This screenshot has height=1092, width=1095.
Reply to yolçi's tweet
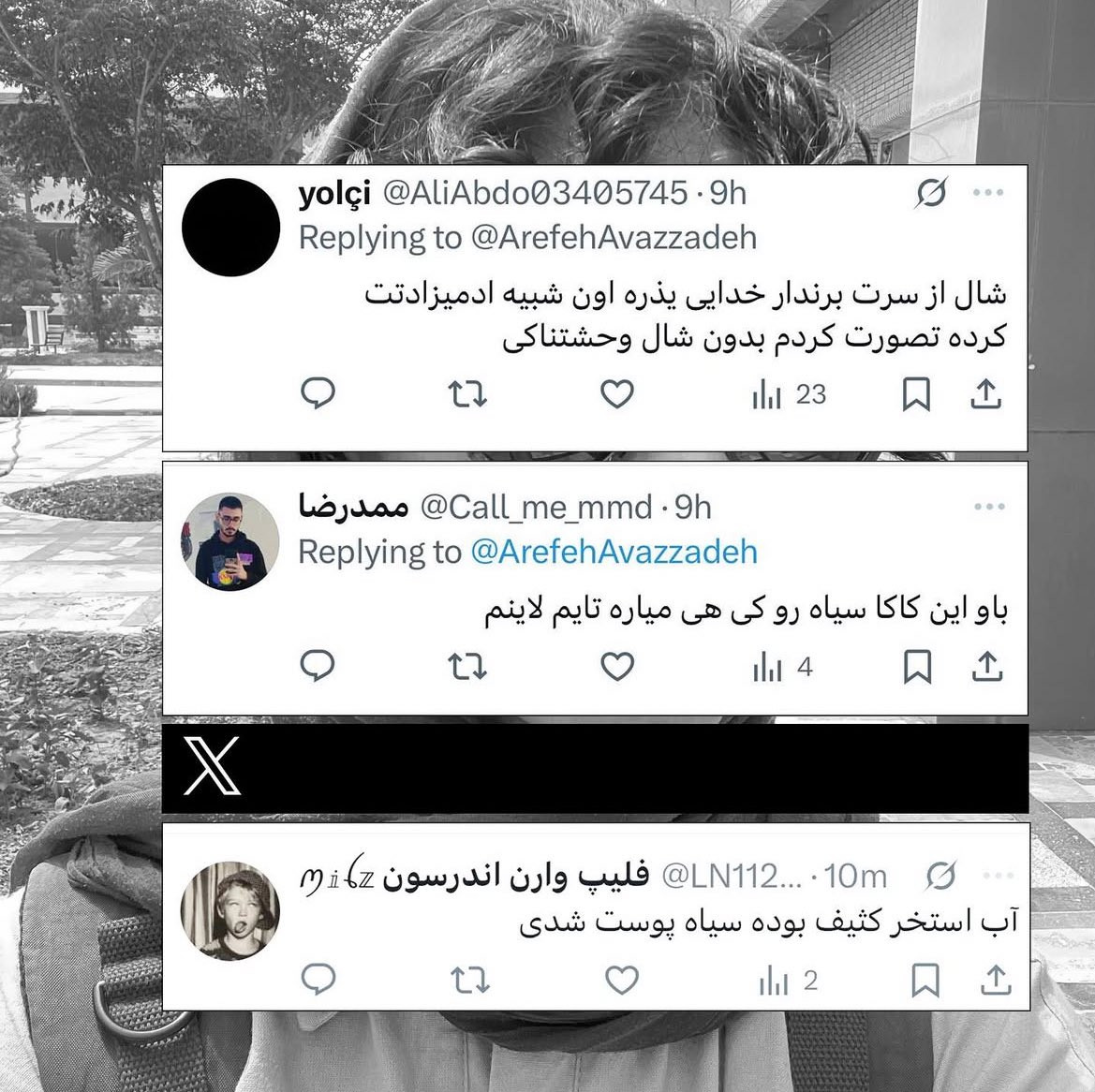(x=318, y=393)
